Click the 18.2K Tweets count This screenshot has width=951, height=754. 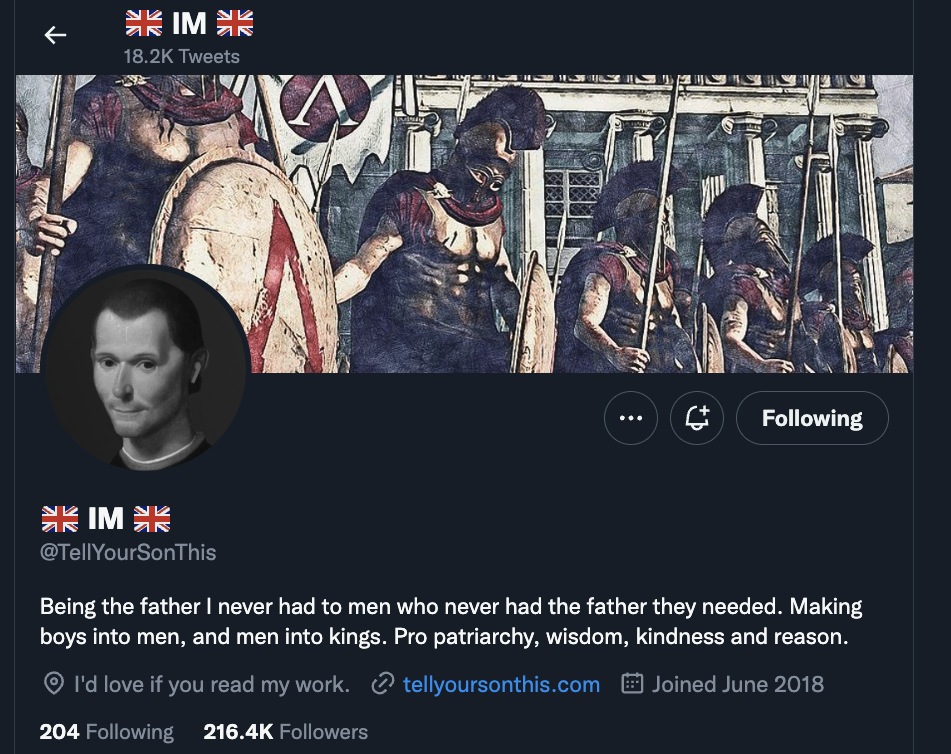tap(181, 56)
